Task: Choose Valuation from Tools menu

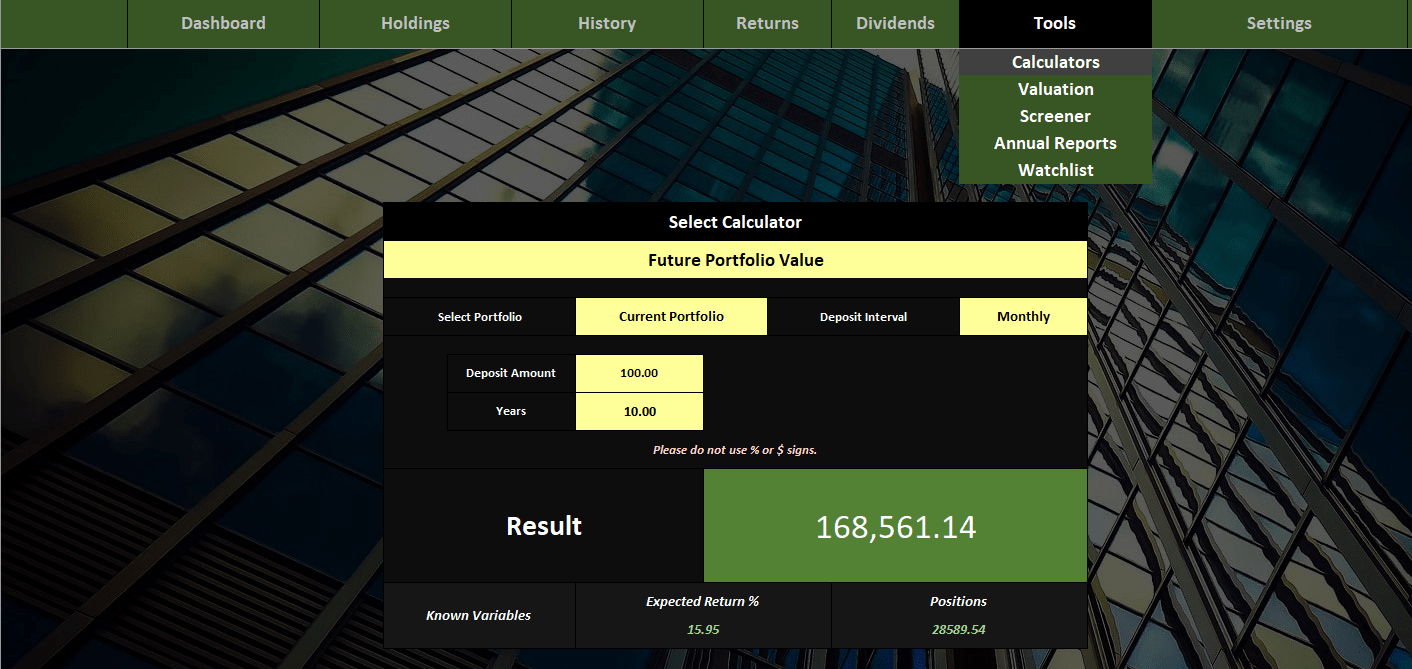Action: tap(1055, 89)
